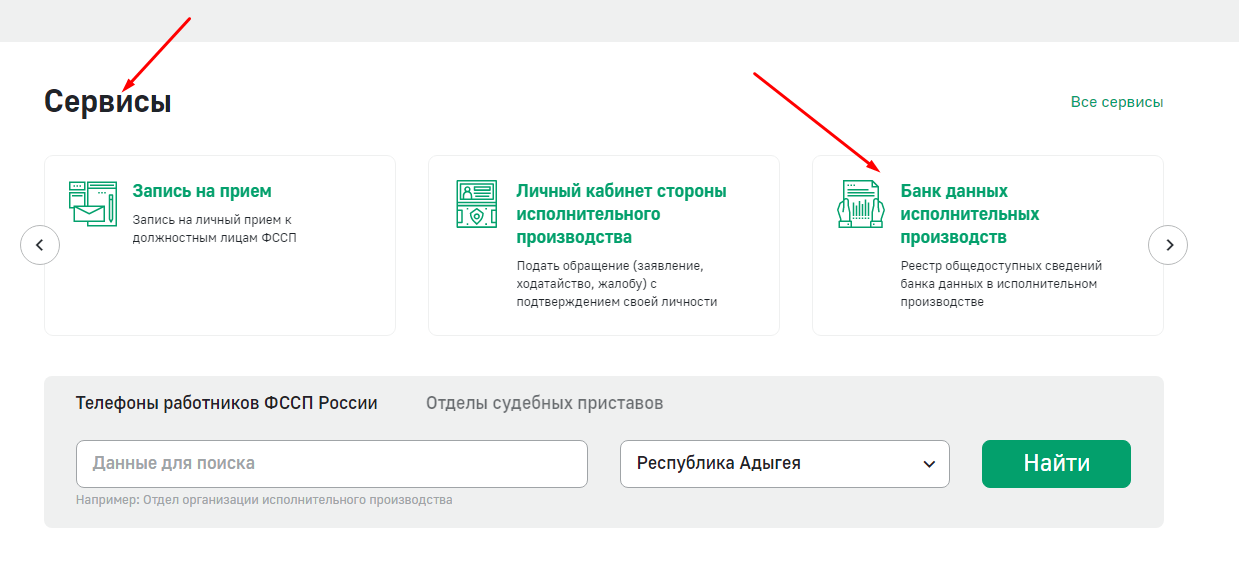Image resolution: width=1239 pixels, height=564 pixels.
Task: Open Банк данных исполнительных производств
Action: (x=970, y=214)
